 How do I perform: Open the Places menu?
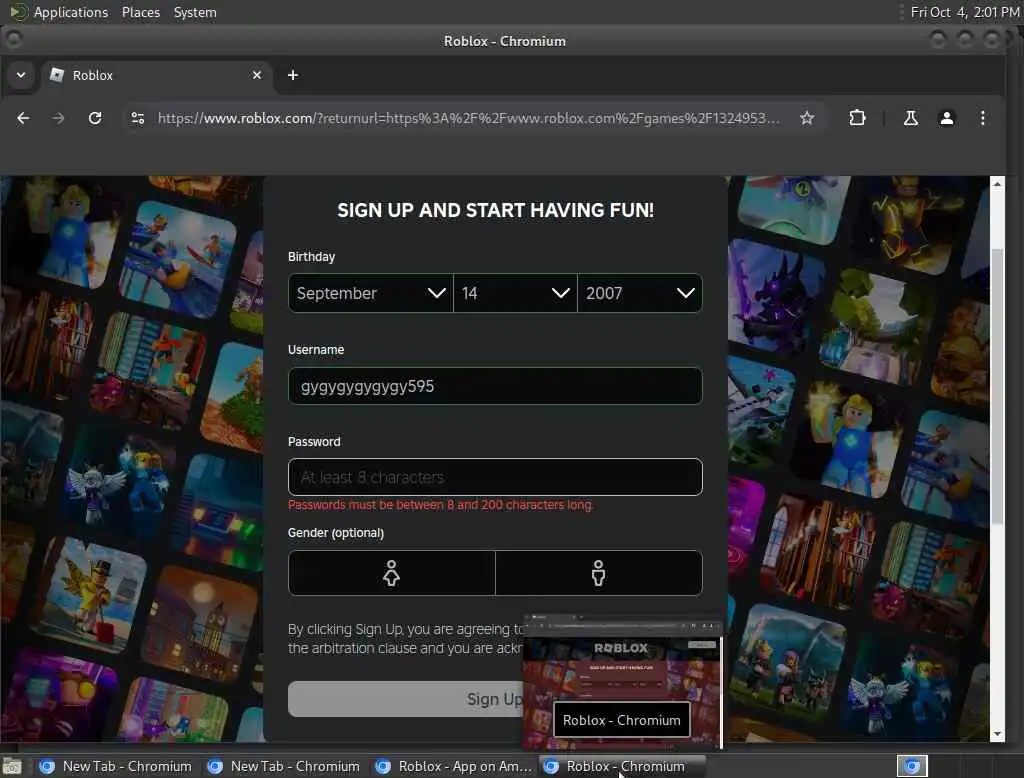tap(140, 12)
